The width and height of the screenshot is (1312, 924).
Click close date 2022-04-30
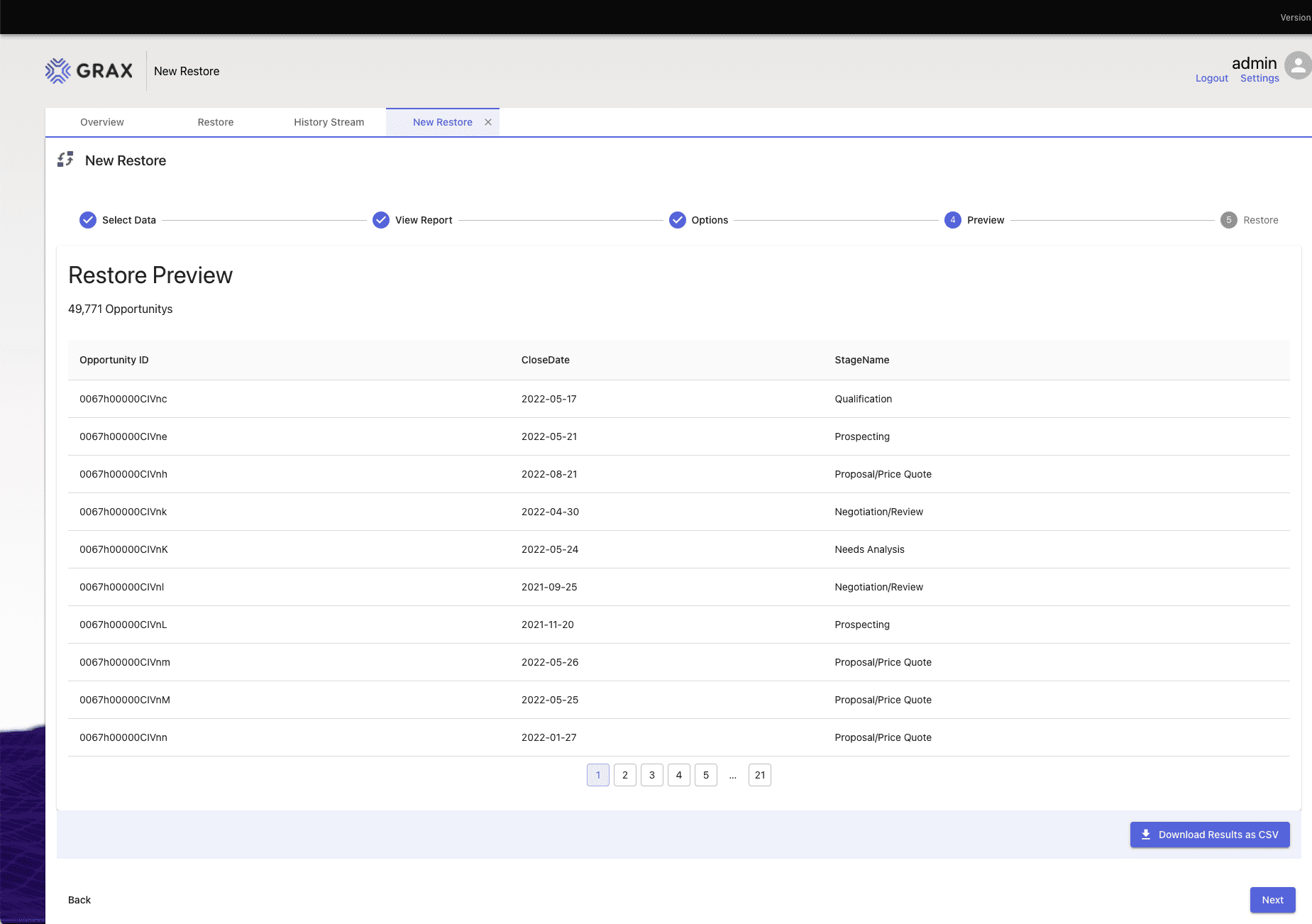pos(550,512)
